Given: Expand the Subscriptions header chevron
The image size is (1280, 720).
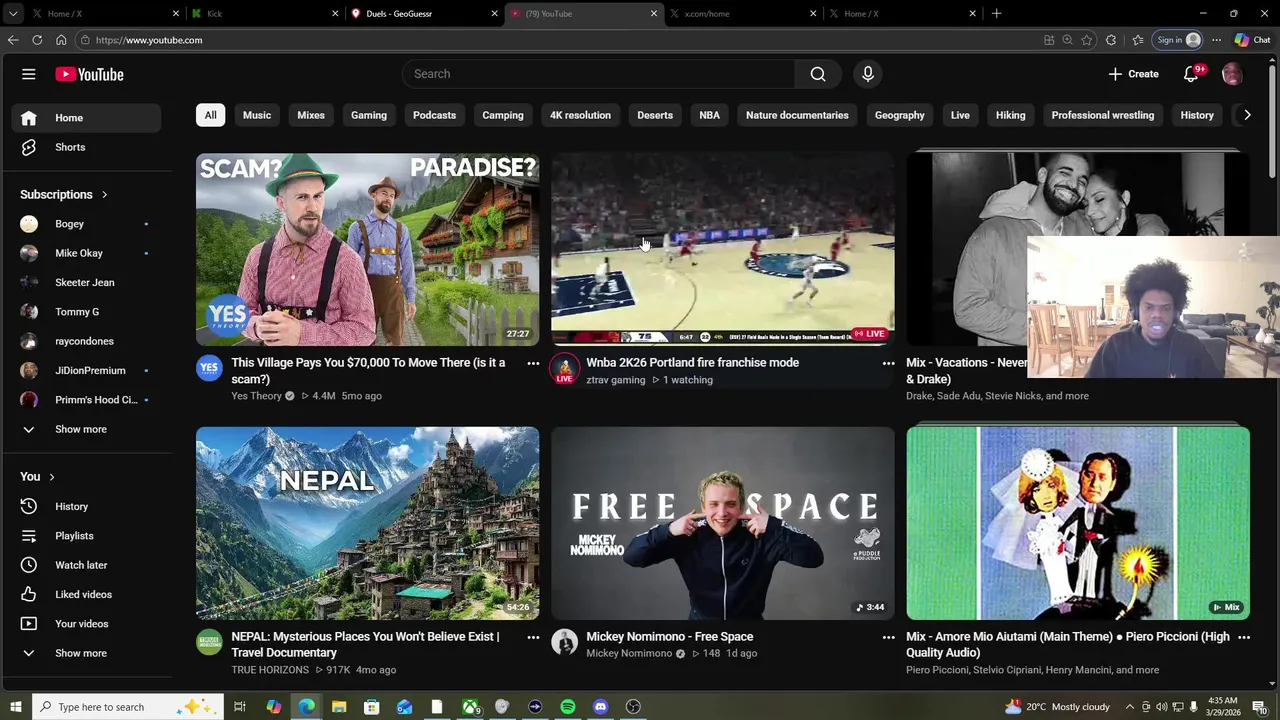Looking at the screenshot, I should (x=104, y=195).
